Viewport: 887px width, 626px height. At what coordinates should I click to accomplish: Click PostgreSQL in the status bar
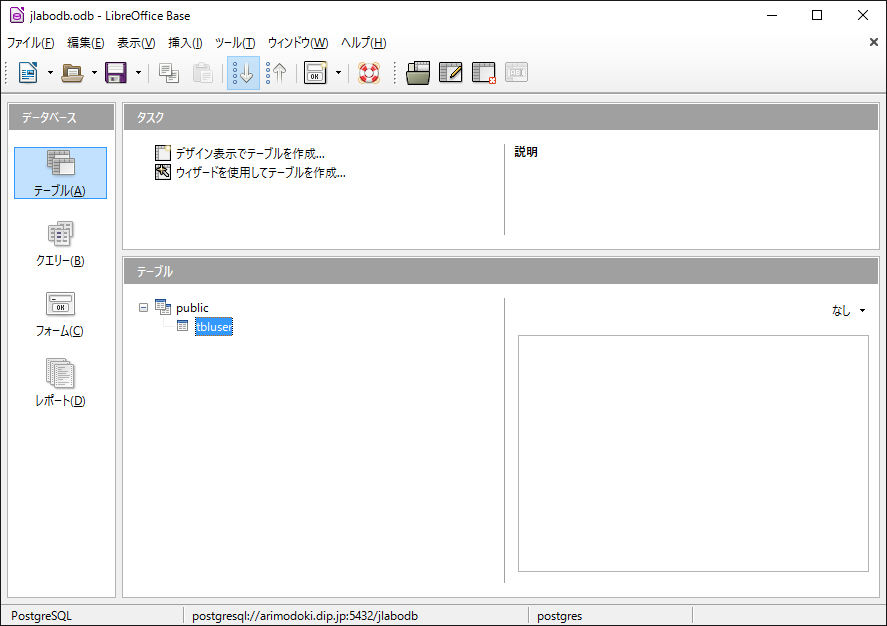tap(41, 616)
